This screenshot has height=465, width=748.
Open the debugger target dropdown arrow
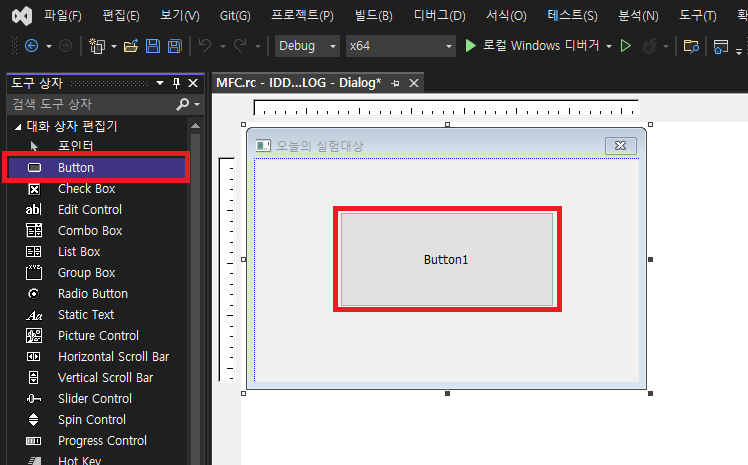pyautogui.click(x=609, y=46)
